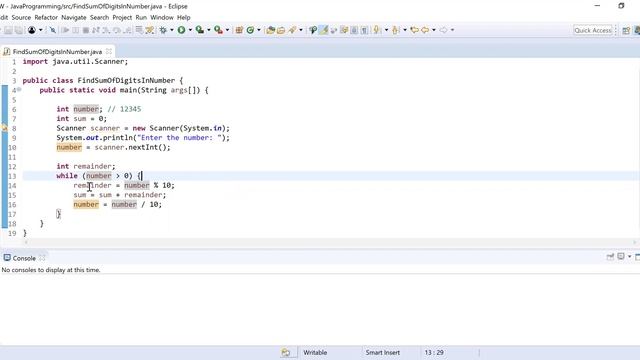Click the Writable status bar entry
Viewport: 640px width, 360px height.
[315, 353]
